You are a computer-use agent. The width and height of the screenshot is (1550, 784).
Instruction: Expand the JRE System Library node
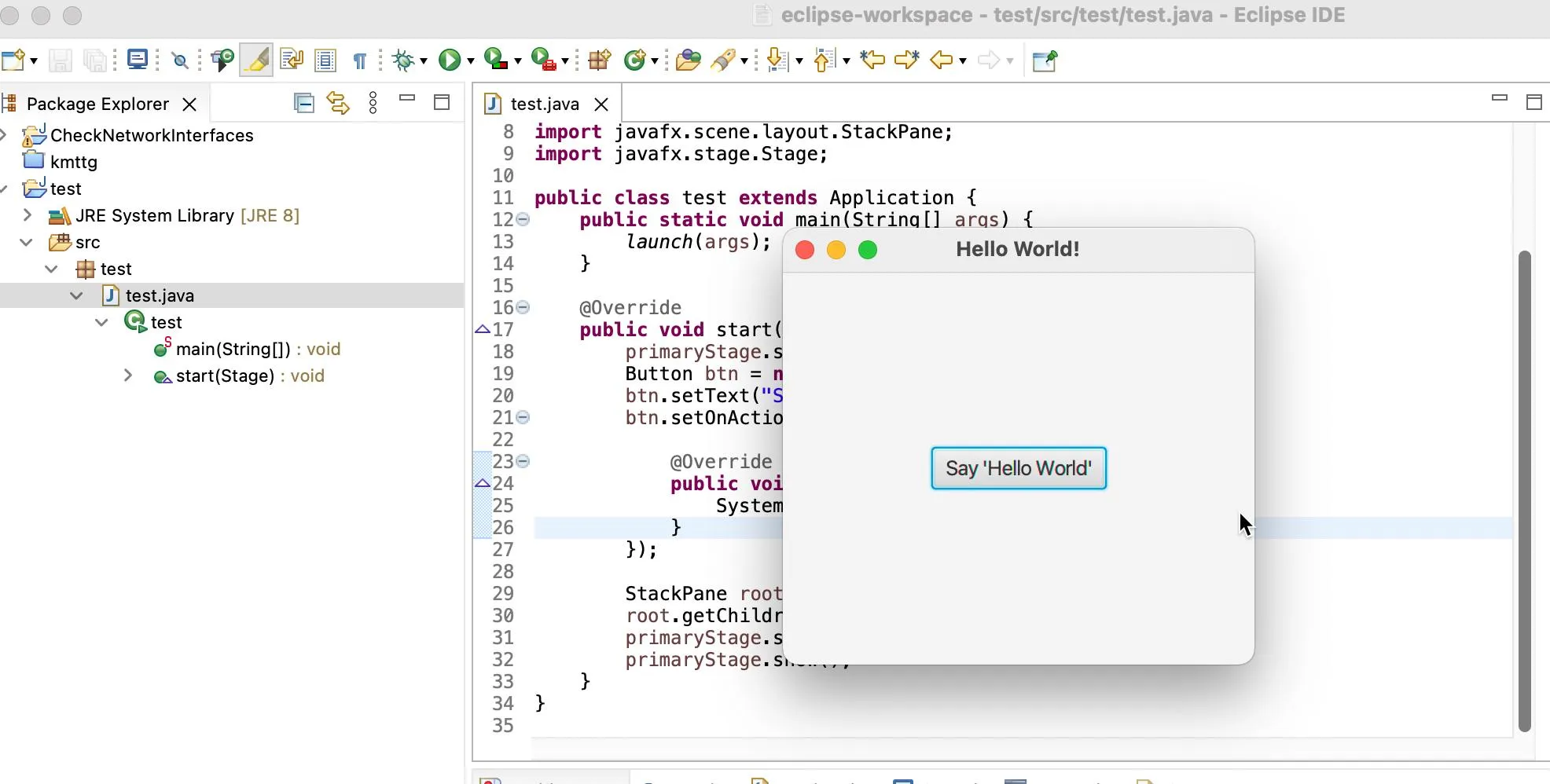click(x=28, y=215)
